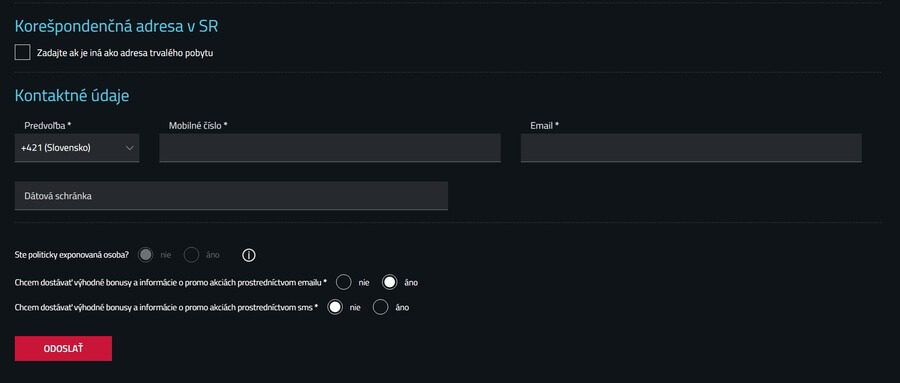900x383 pixels.
Task: Click the 'Mobilné číslo *' label
Action: [x=198, y=125]
